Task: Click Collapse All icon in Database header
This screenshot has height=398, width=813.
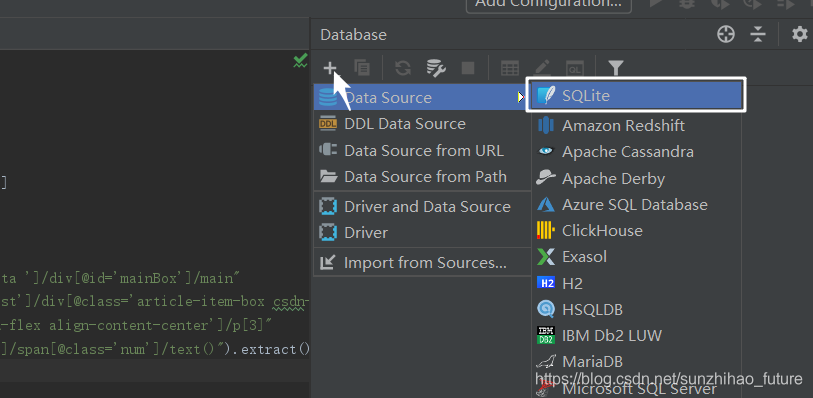Action: tap(758, 35)
